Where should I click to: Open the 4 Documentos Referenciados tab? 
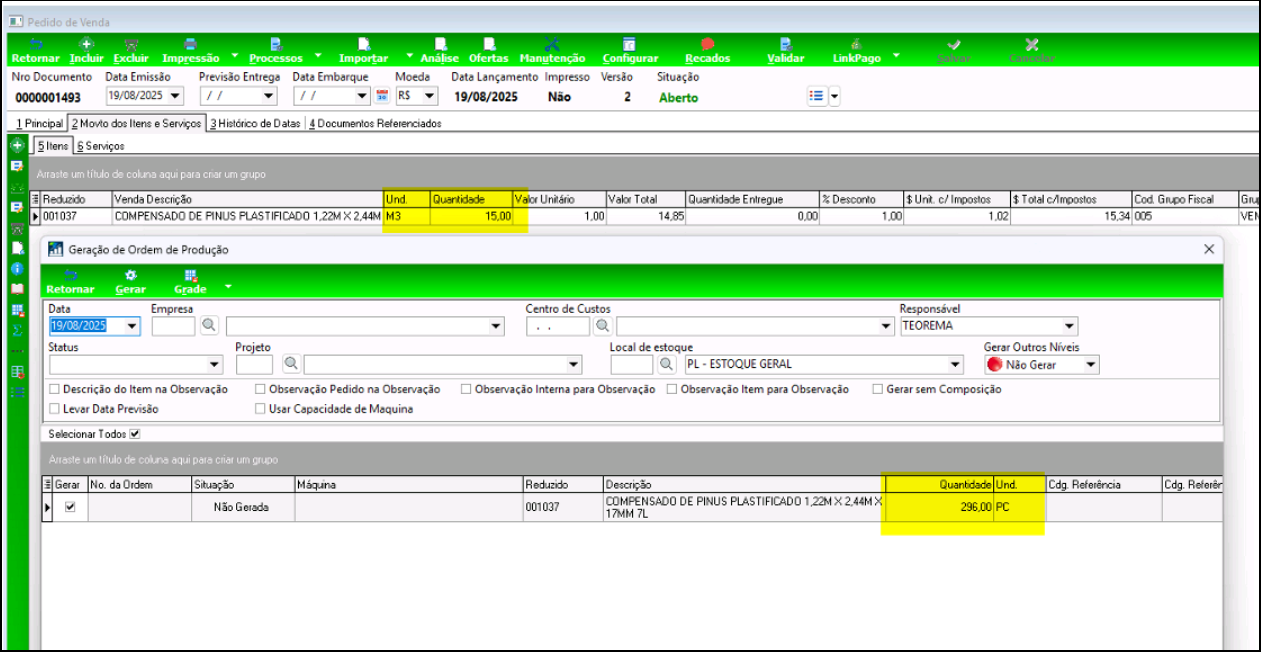(375, 124)
